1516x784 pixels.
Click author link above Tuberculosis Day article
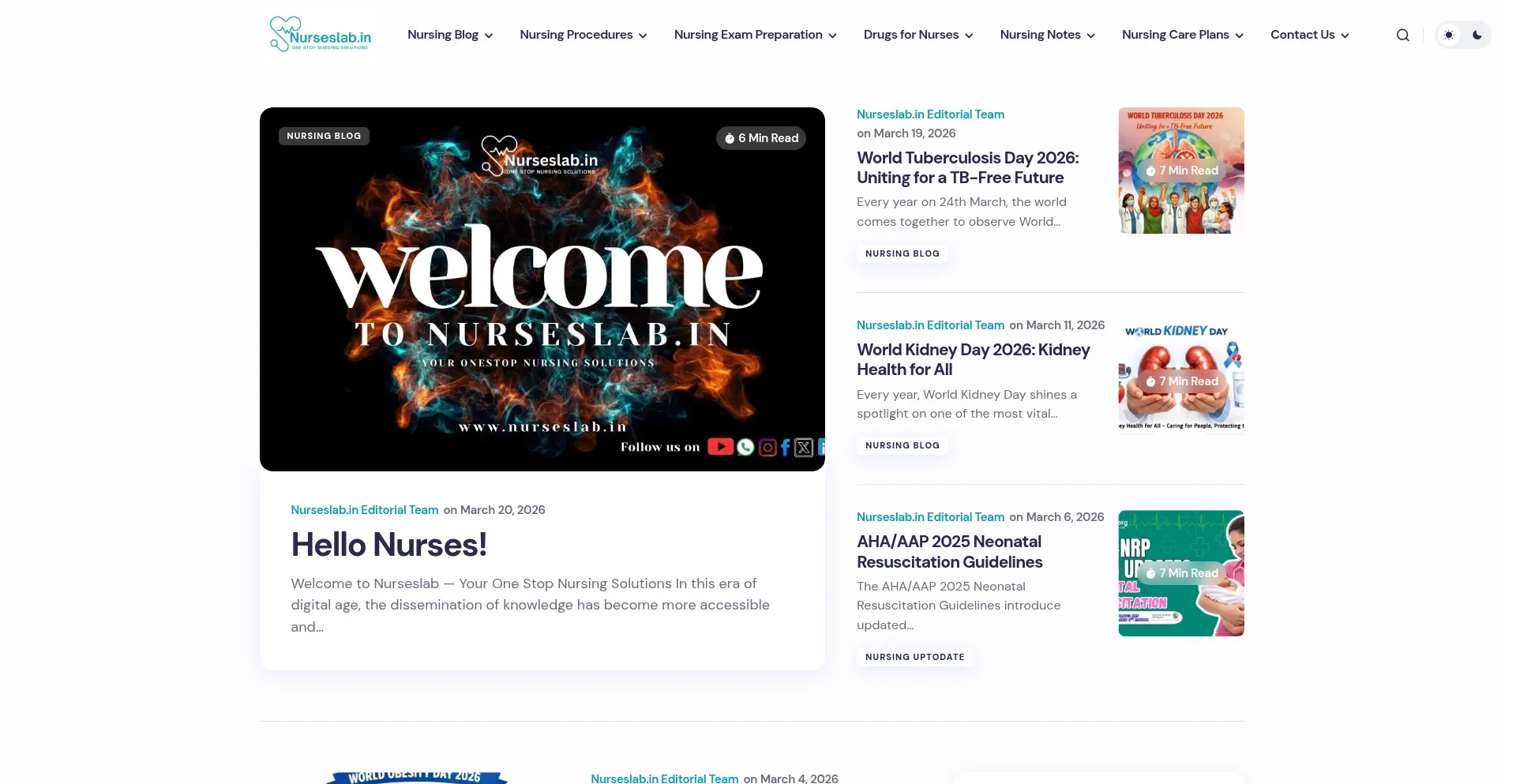pos(931,114)
